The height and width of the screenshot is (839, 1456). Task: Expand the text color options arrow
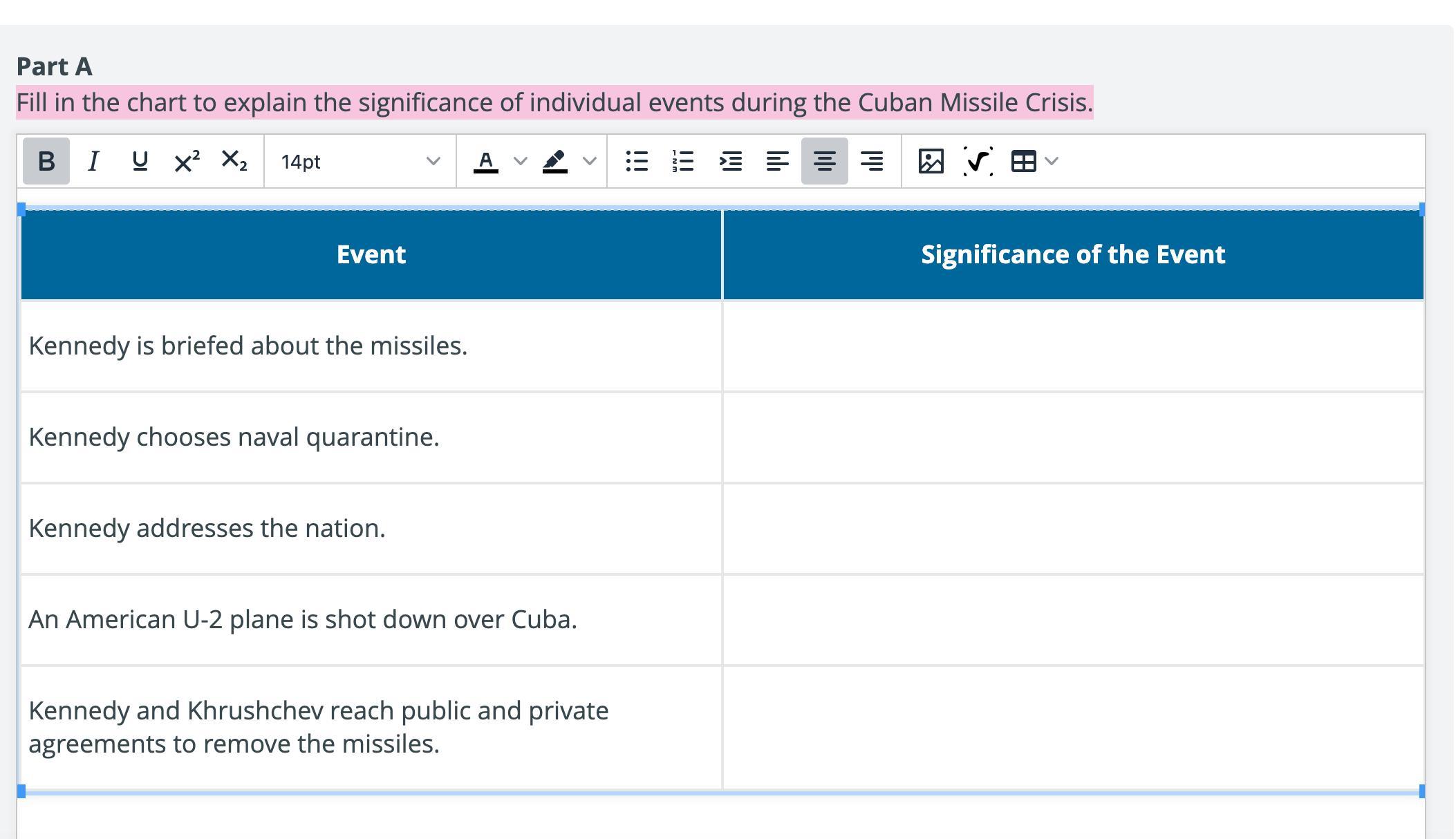(521, 161)
